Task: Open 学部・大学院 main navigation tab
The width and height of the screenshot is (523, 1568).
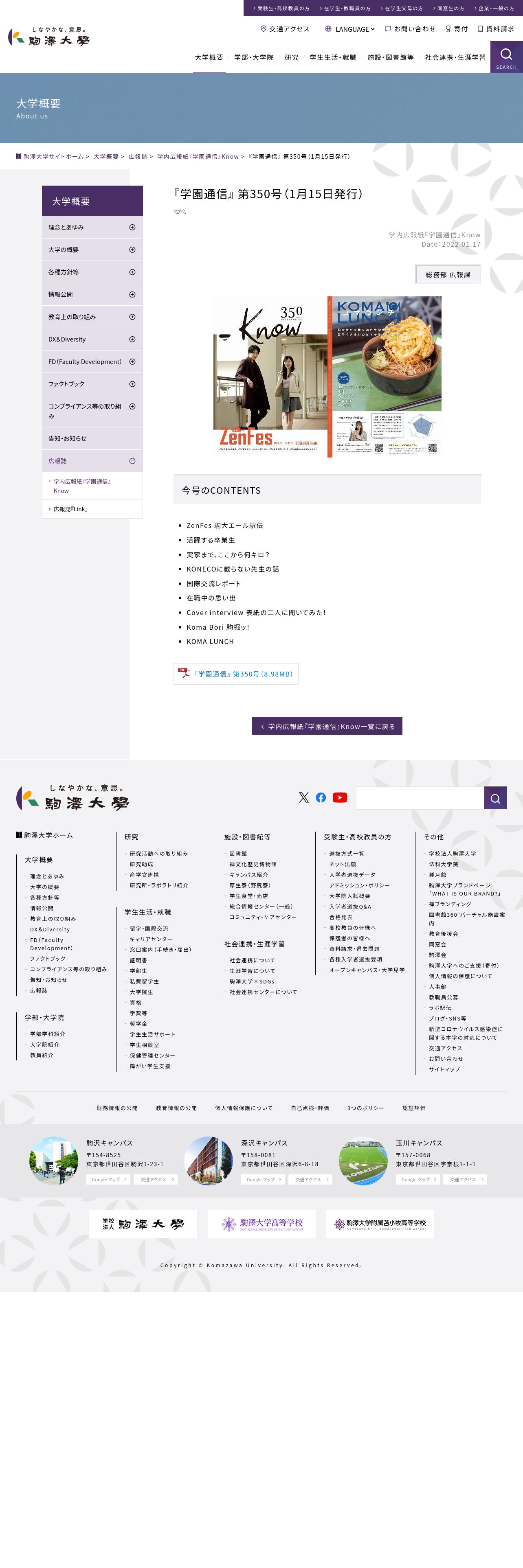Action: point(254,57)
